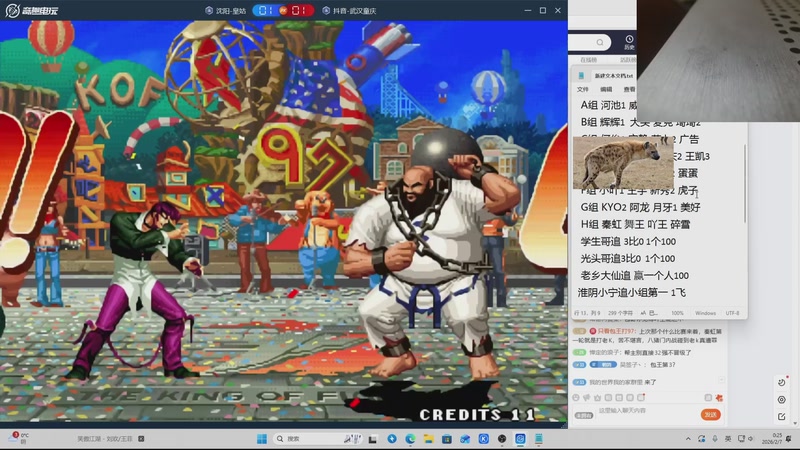Open the emoji picker in chat toolbar
The image size is (800, 450).
tap(576, 397)
